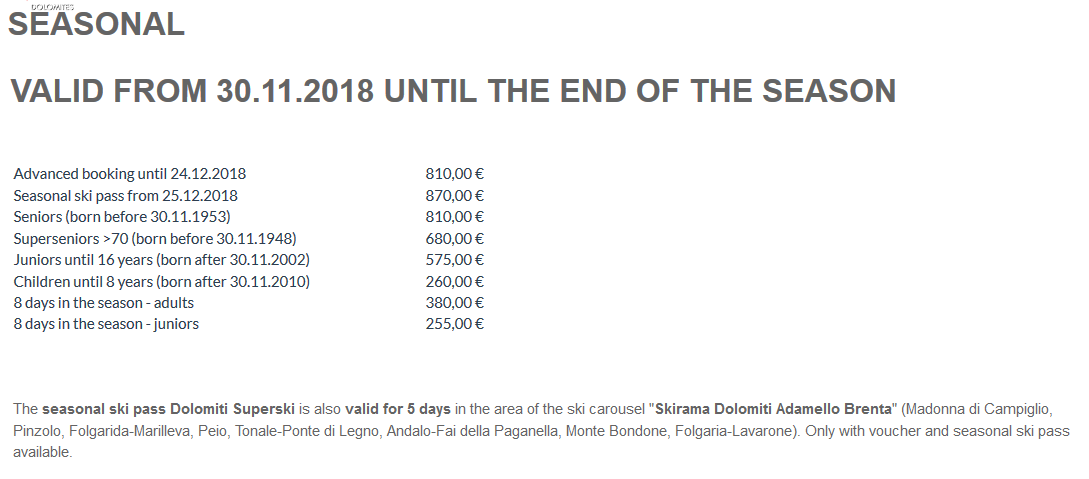Click the 8 days in season juniors label
1089x479 pixels.
pyautogui.click(x=106, y=323)
